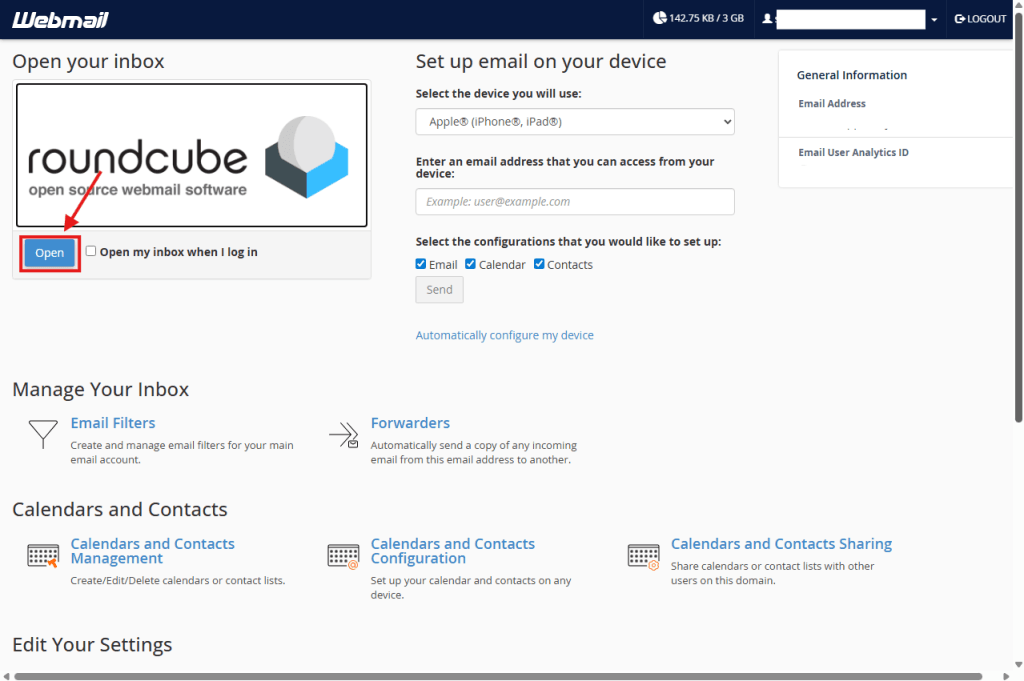Click the Webmail logo
Image resolution: width=1024 pixels, height=681 pixels.
[61, 20]
